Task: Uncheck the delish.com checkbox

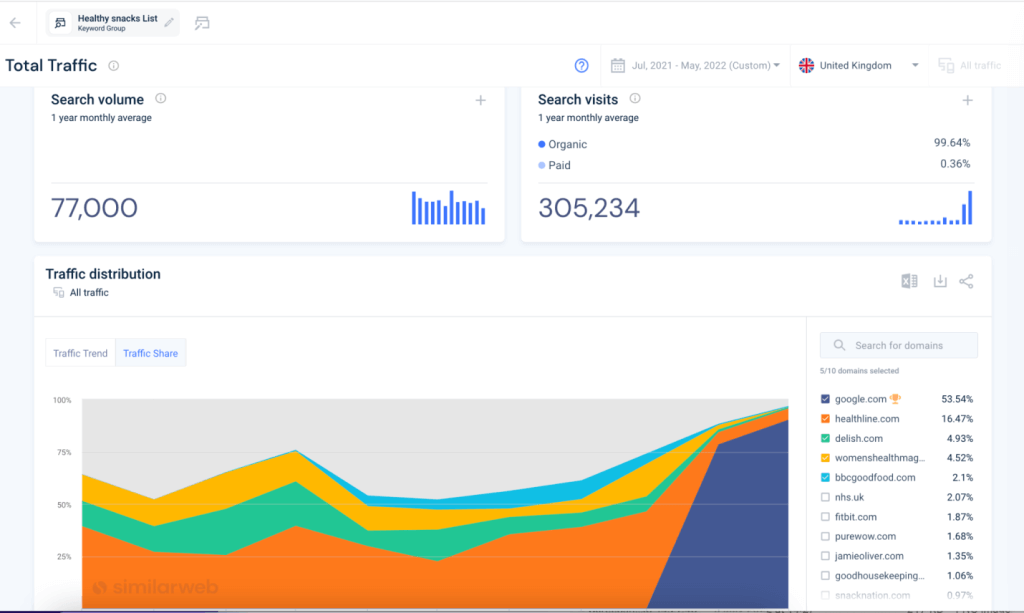Action: tap(825, 438)
